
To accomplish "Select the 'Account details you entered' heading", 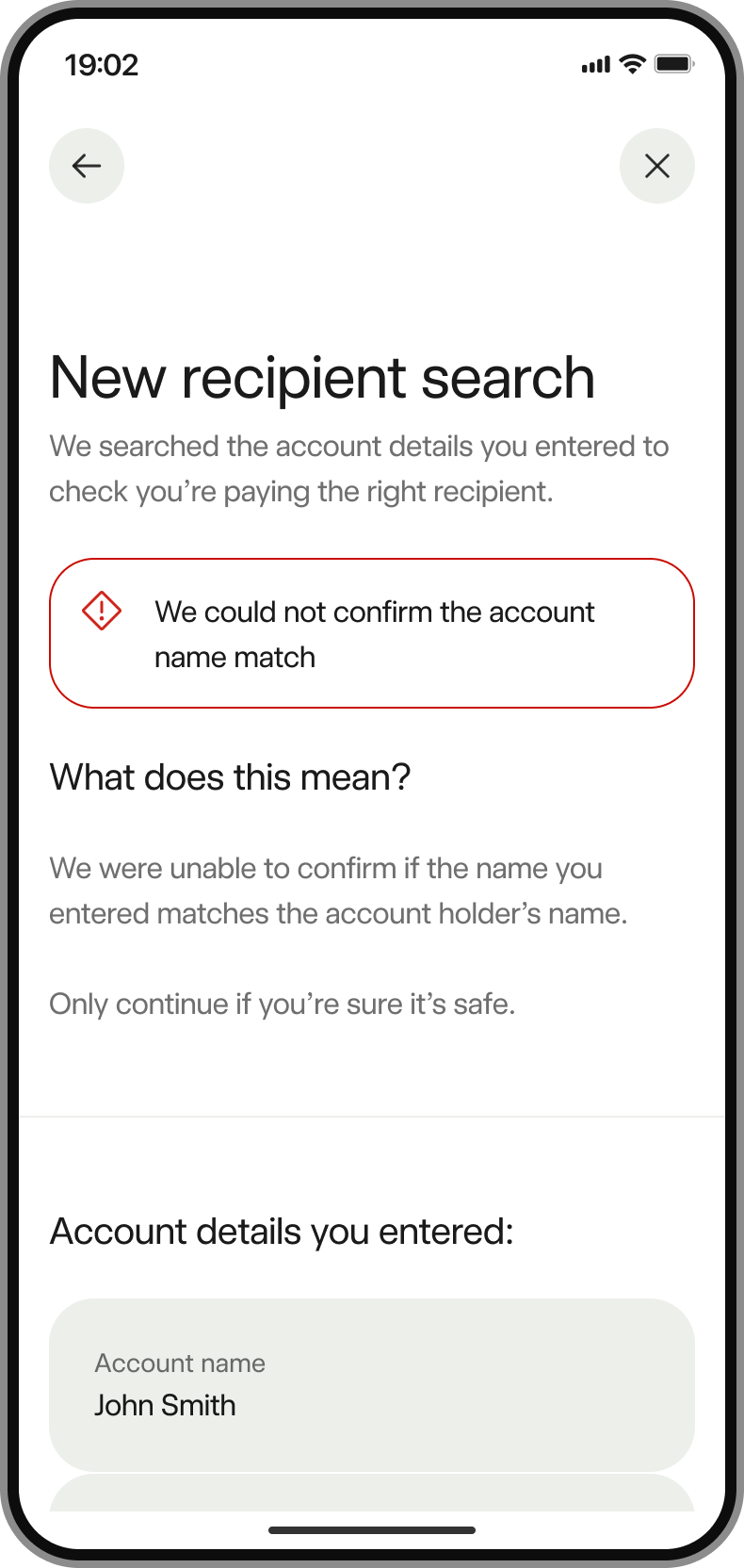I will click(281, 1230).
